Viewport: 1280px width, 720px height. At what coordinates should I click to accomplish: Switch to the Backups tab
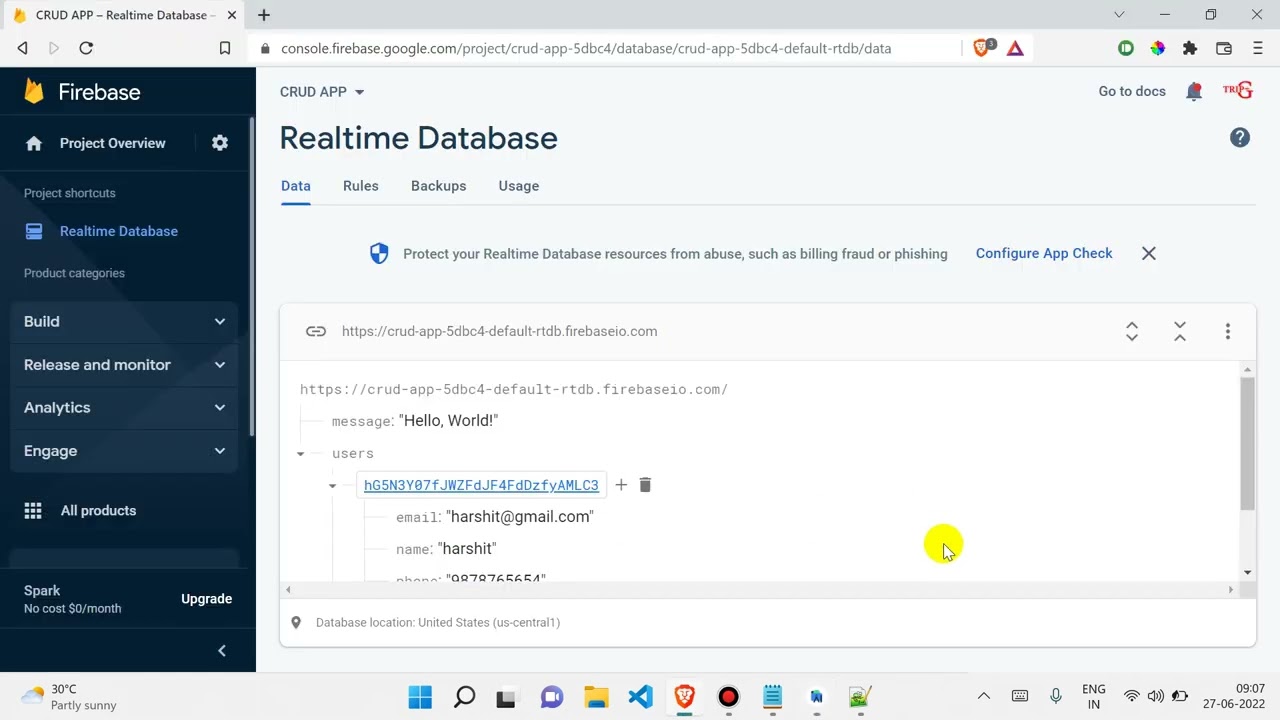click(439, 186)
